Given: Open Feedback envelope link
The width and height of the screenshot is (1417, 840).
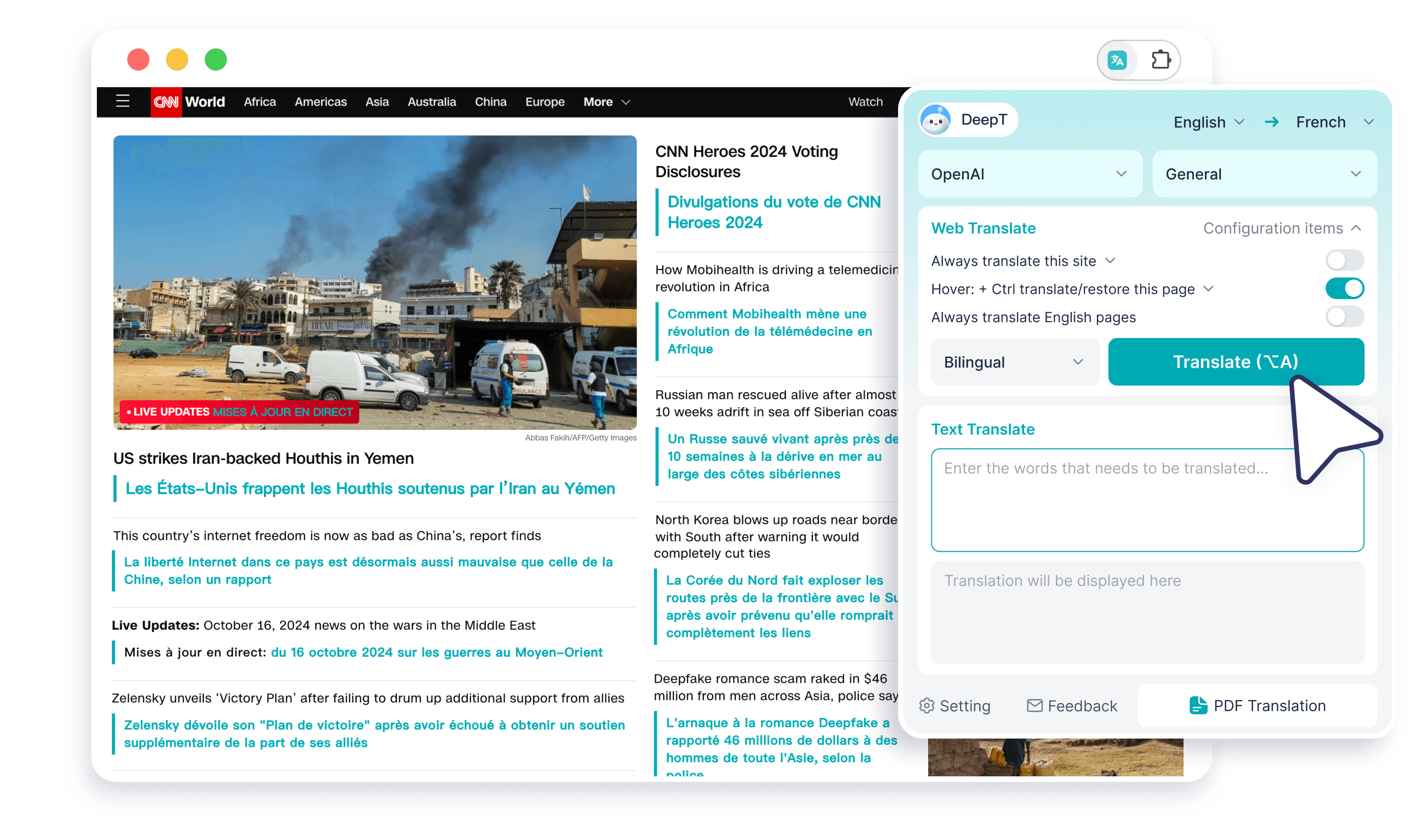Looking at the screenshot, I should pyautogui.click(x=1072, y=706).
